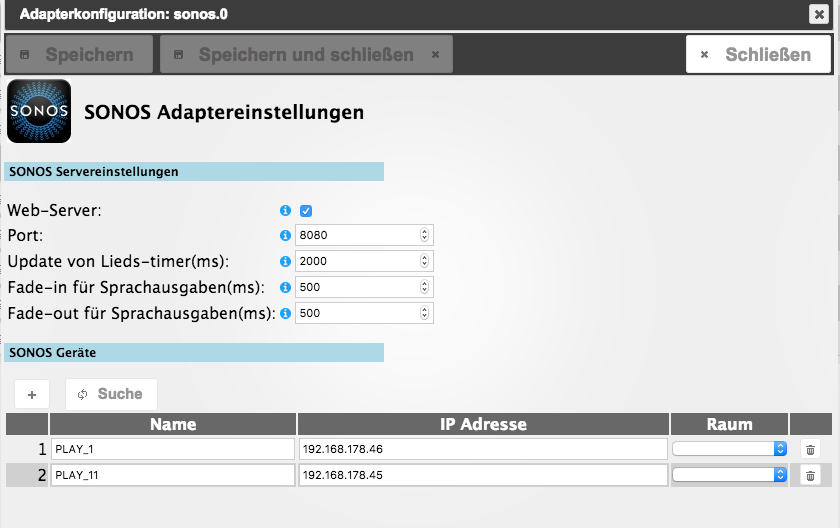
Task: Toggle the Web-Server checkbox
Action: tap(306, 211)
